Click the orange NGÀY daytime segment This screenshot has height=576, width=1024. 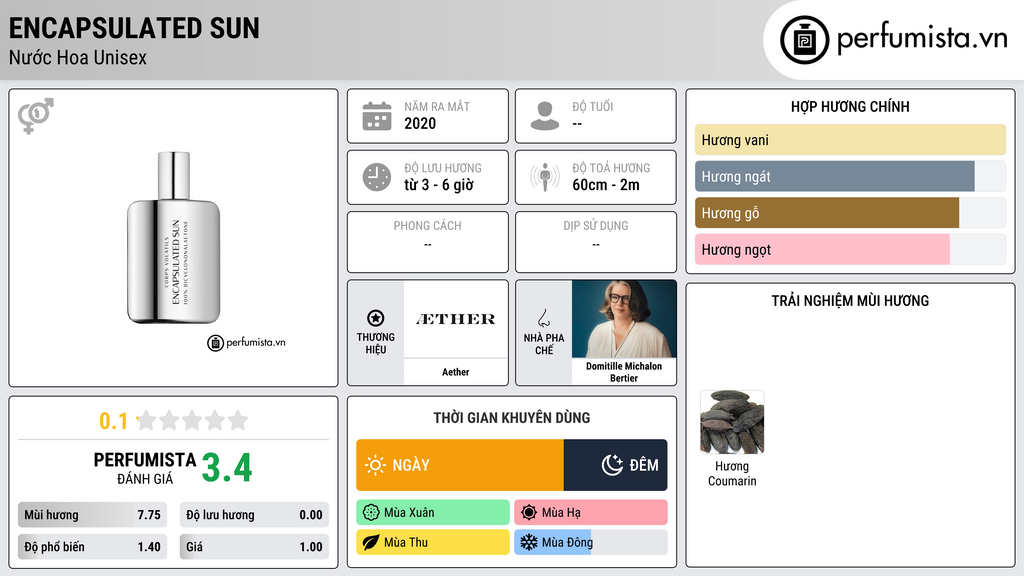(460, 465)
